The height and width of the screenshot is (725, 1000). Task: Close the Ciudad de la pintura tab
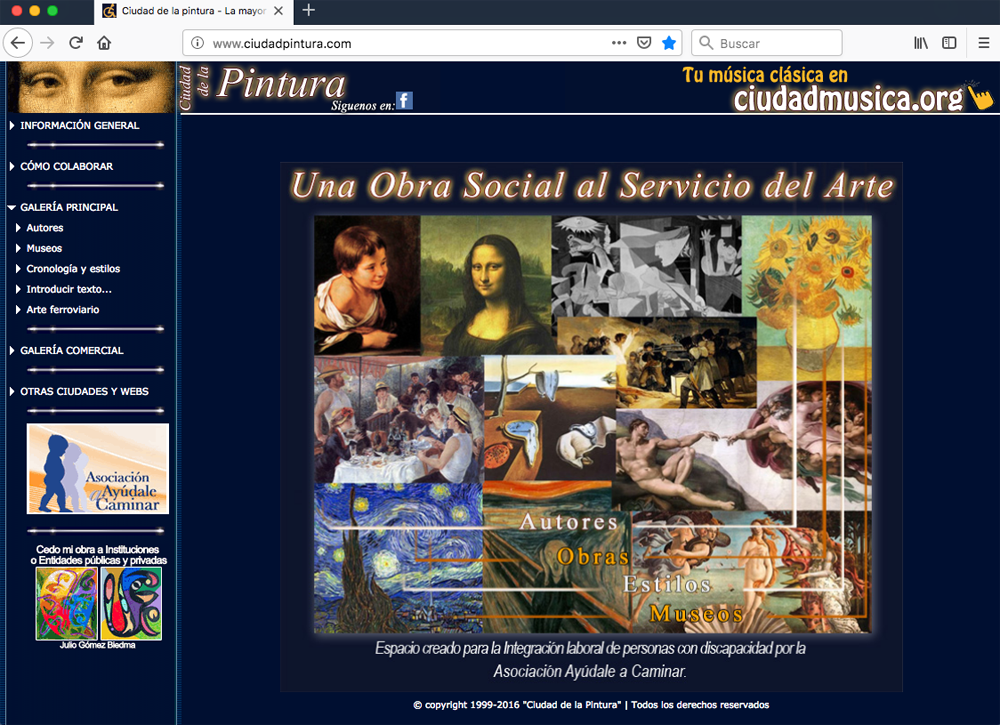(279, 11)
